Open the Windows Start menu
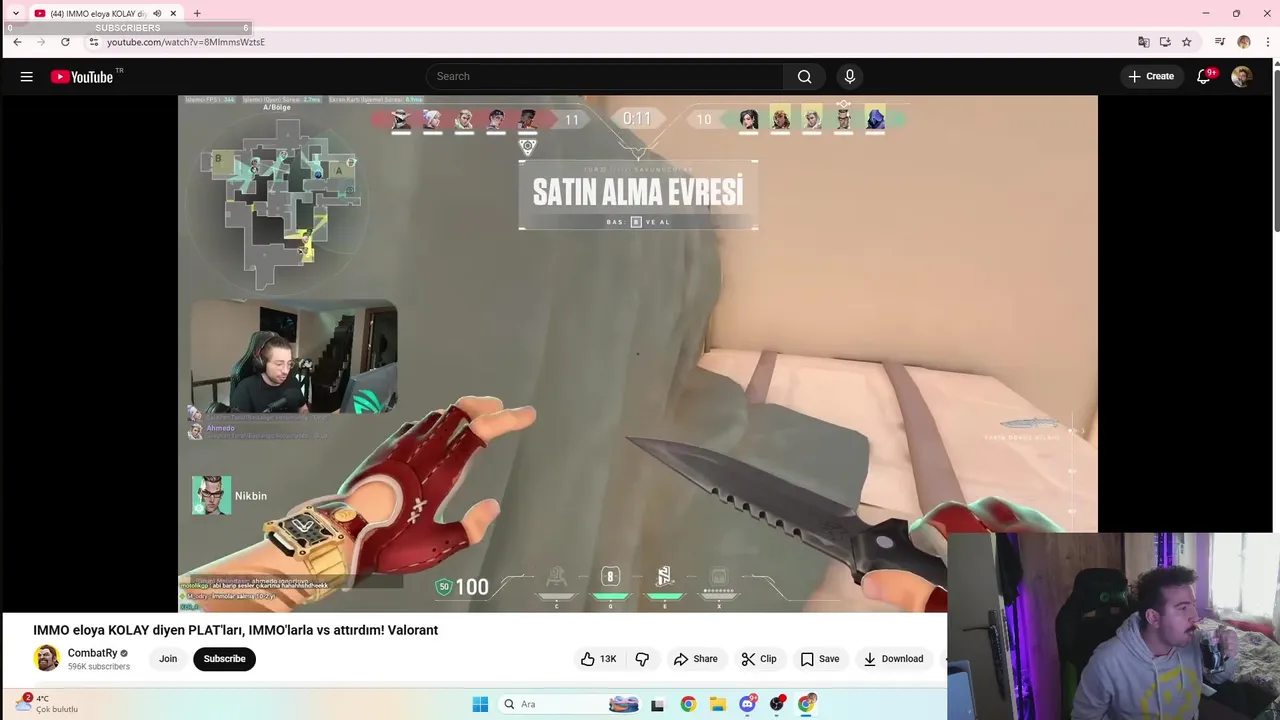Viewport: 1280px width, 720px height. [x=480, y=704]
